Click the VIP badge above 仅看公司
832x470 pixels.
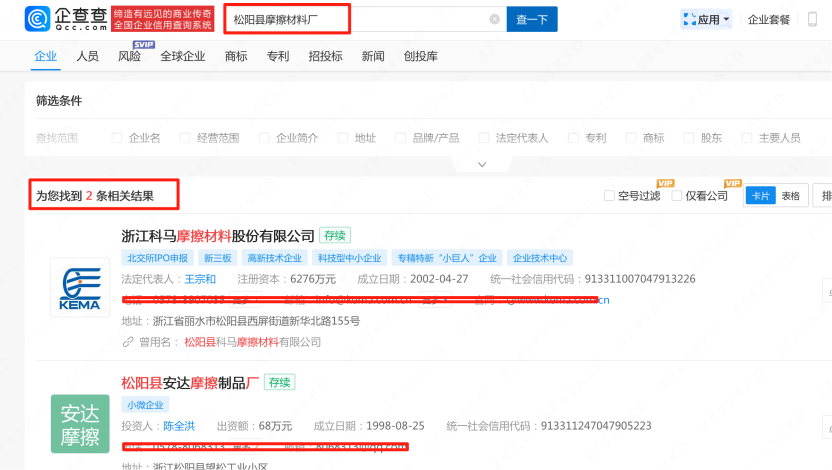(x=733, y=183)
